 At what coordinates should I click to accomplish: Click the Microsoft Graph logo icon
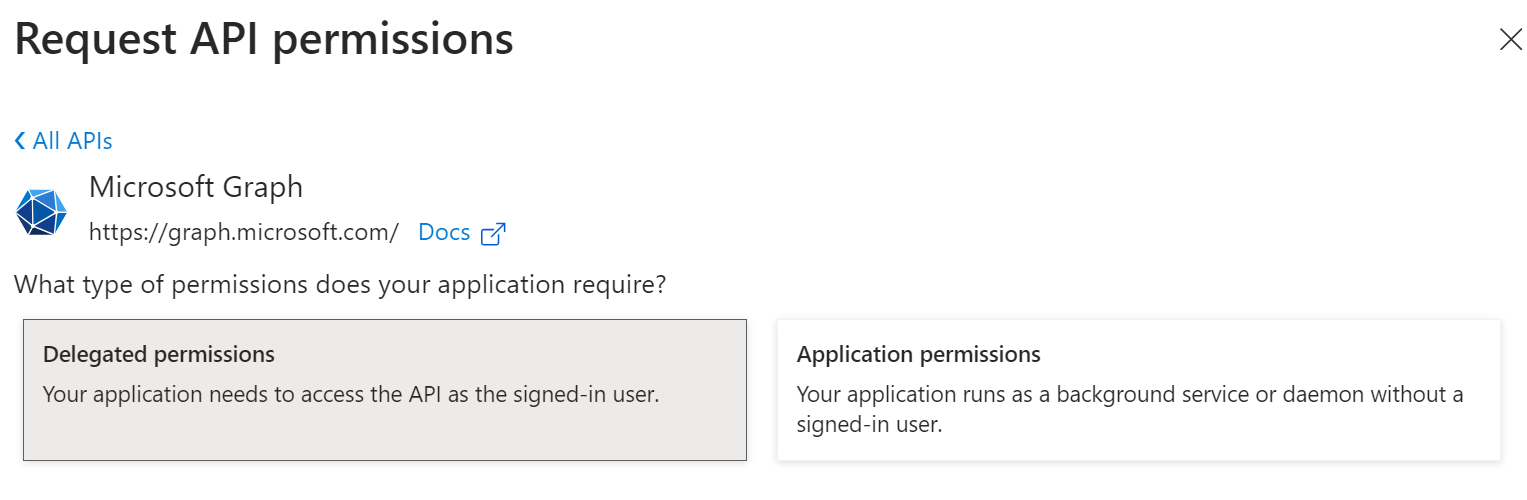coord(41,211)
